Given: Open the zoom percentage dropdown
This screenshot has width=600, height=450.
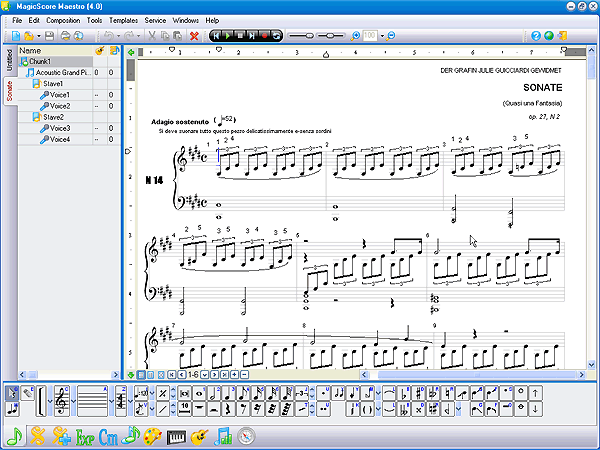Looking at the screenshot, I should click(x=382, y=36).
